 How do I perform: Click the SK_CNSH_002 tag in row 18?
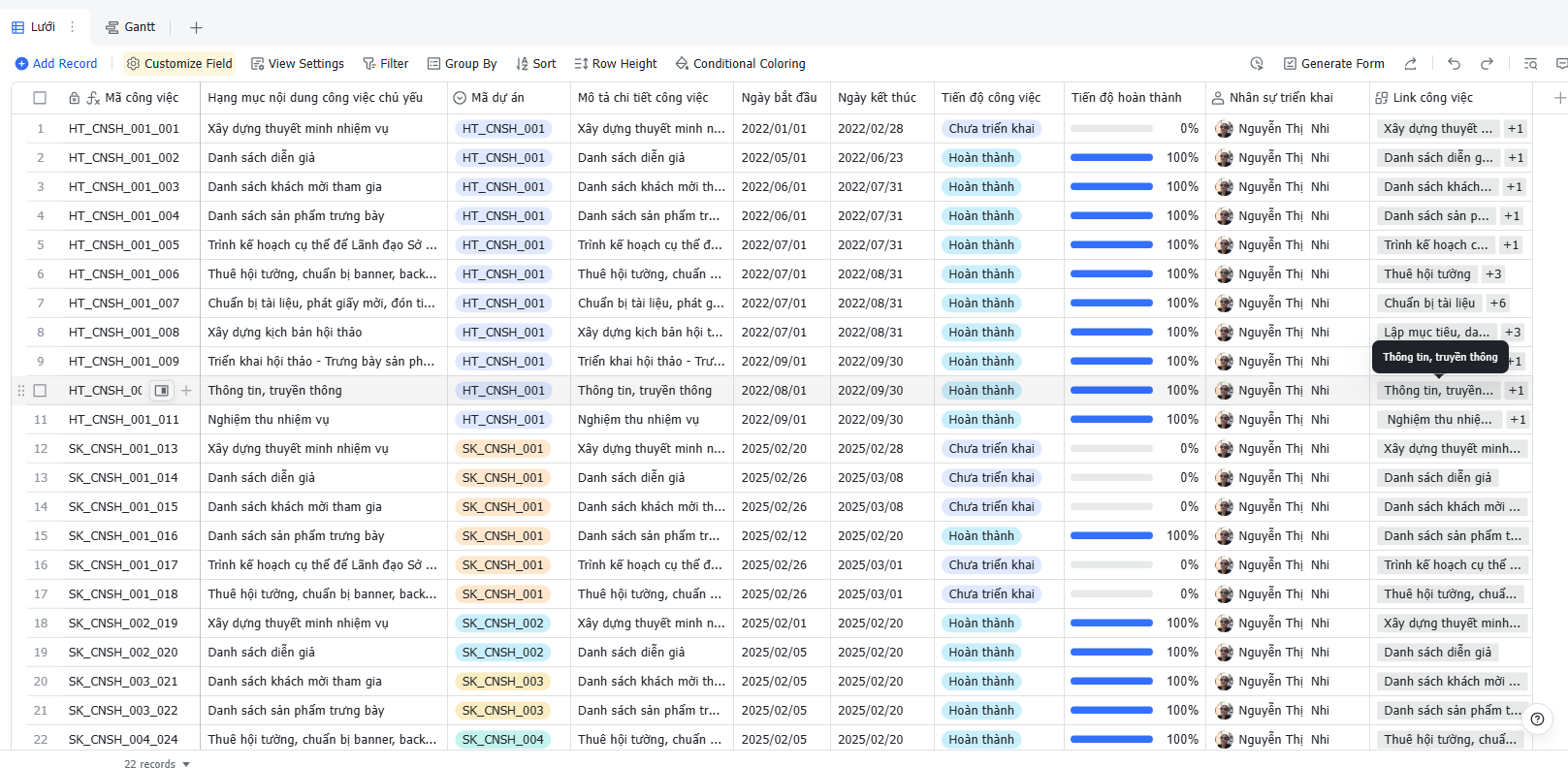coord(502,623)
